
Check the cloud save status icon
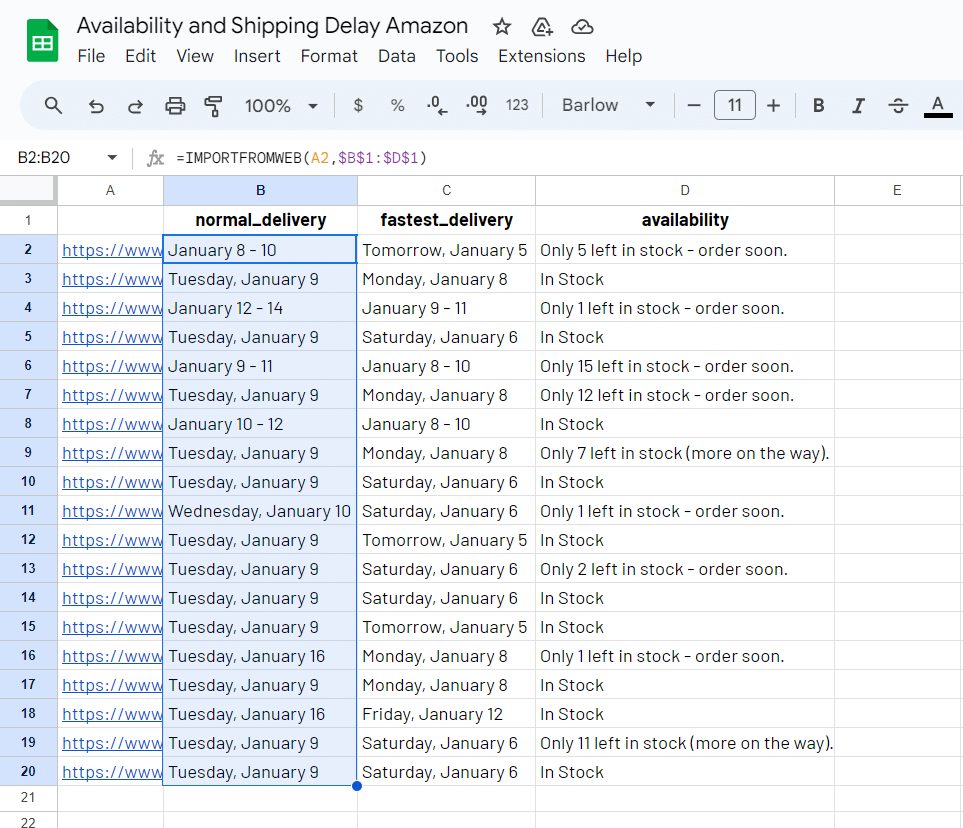tap(581, 26)
